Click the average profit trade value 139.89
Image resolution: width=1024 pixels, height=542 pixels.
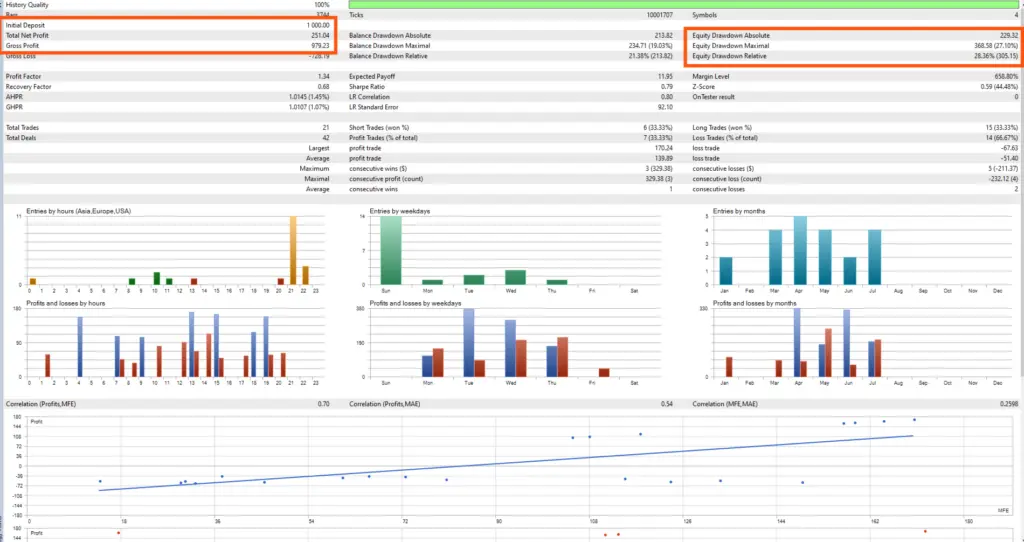[x=664, y=159]
